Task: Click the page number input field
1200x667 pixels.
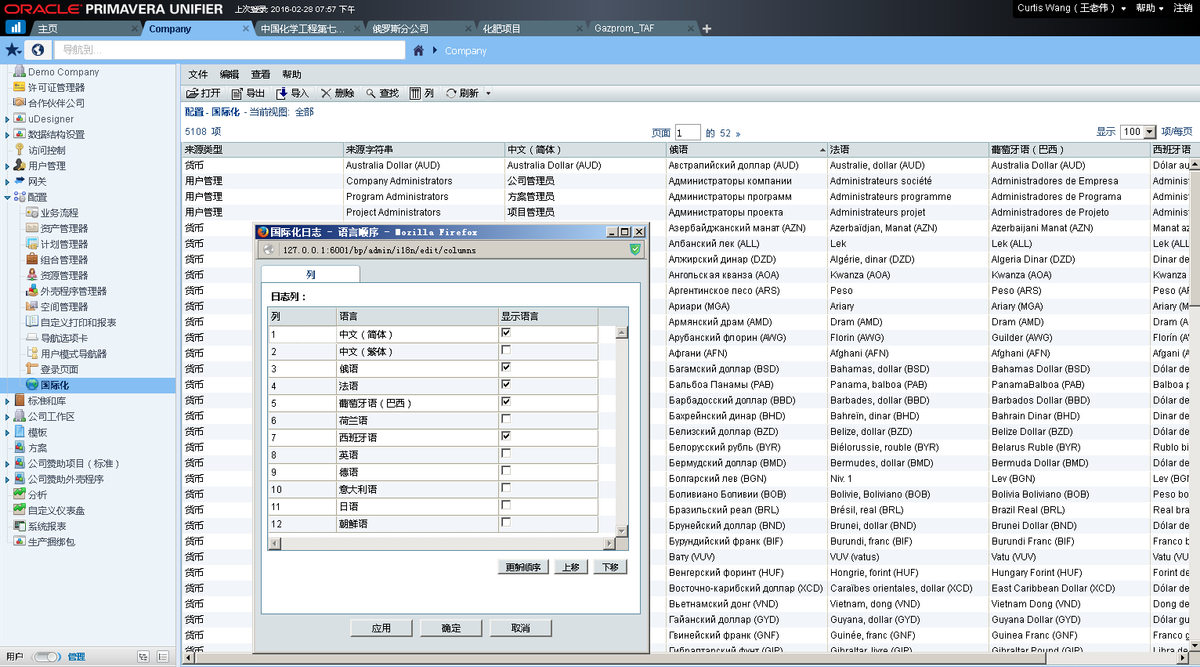Action: (687, 132)
